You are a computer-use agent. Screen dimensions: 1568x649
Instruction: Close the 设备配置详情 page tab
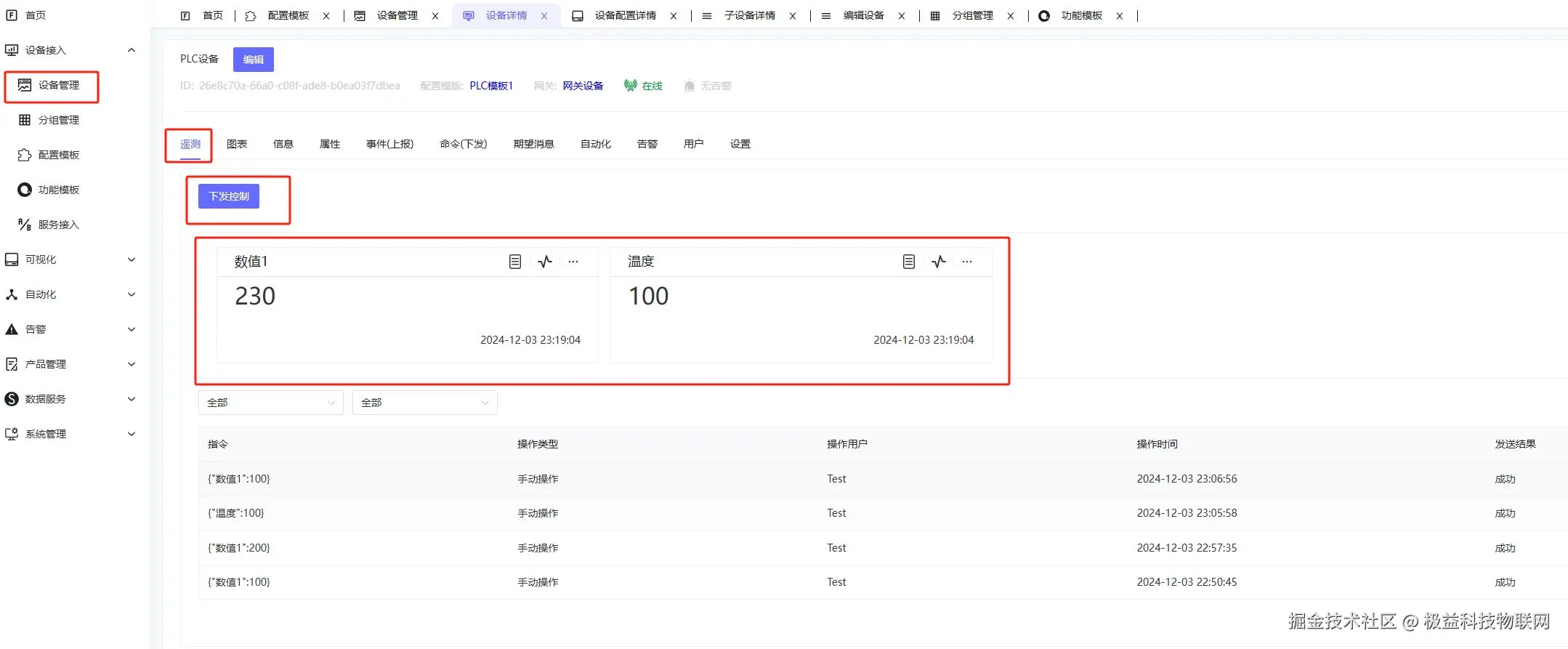point(674,16)
